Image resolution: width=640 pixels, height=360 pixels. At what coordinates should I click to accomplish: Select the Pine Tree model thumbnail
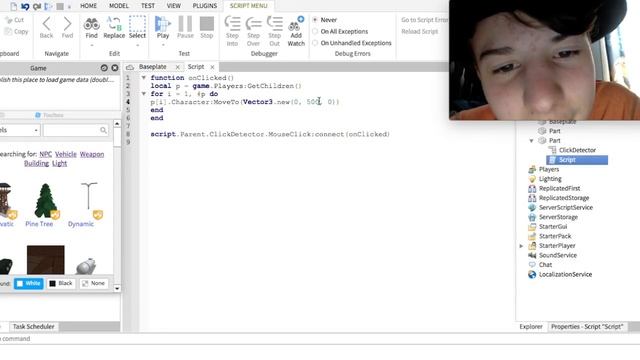[x=45, y=201]
